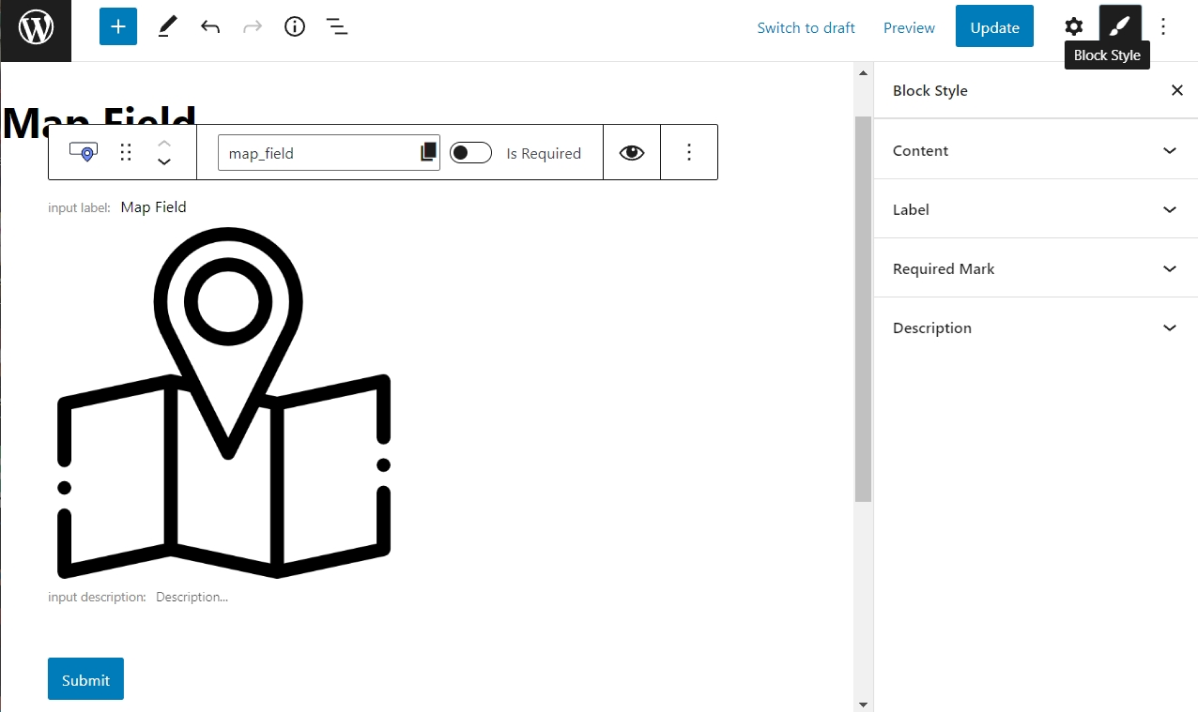1200x712 pixels.
Task: Open the top-right editor Options menu
Action: coord(1163,27)
